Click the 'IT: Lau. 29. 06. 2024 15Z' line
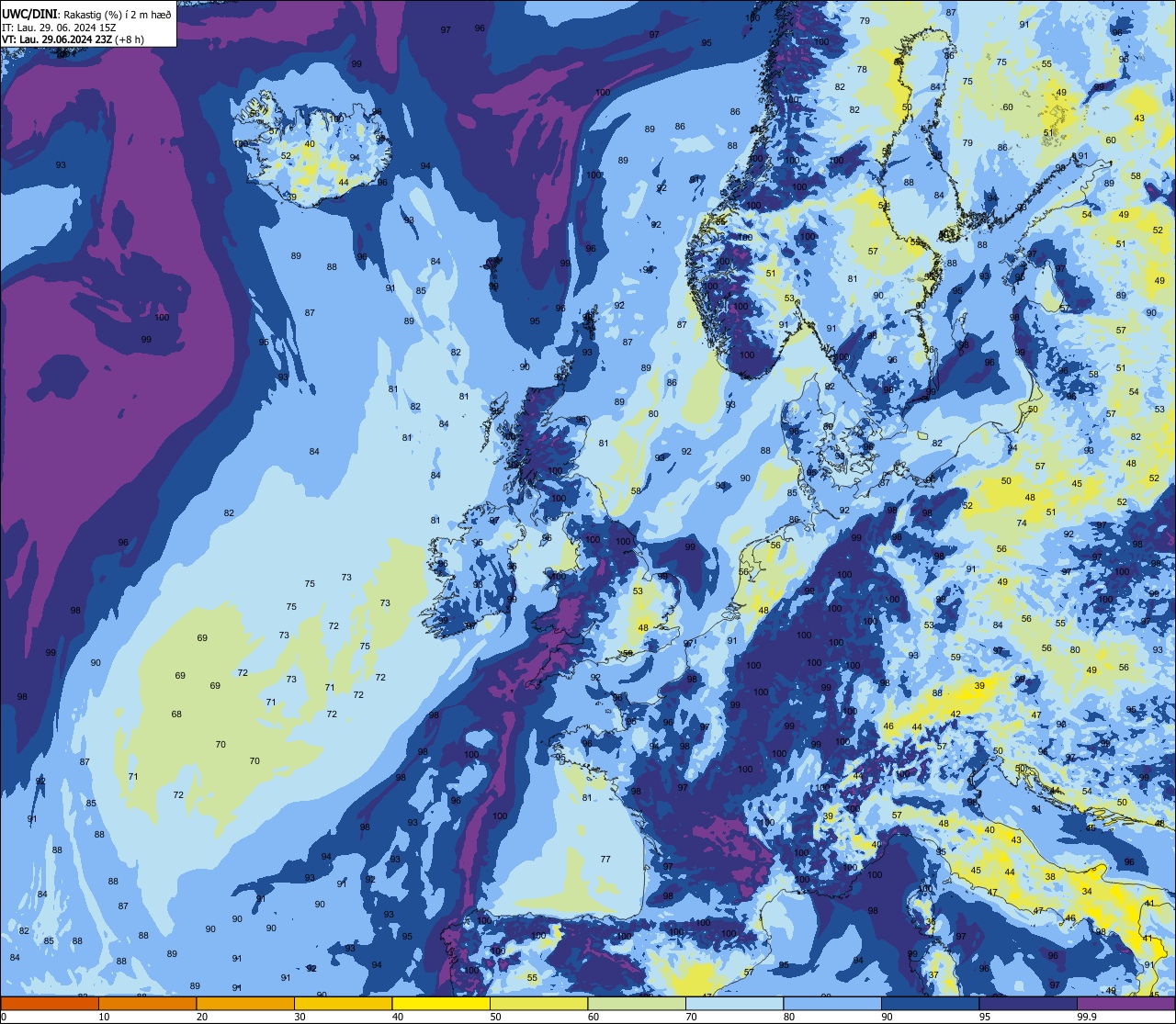1176x1024 pixels. point(60,28)
